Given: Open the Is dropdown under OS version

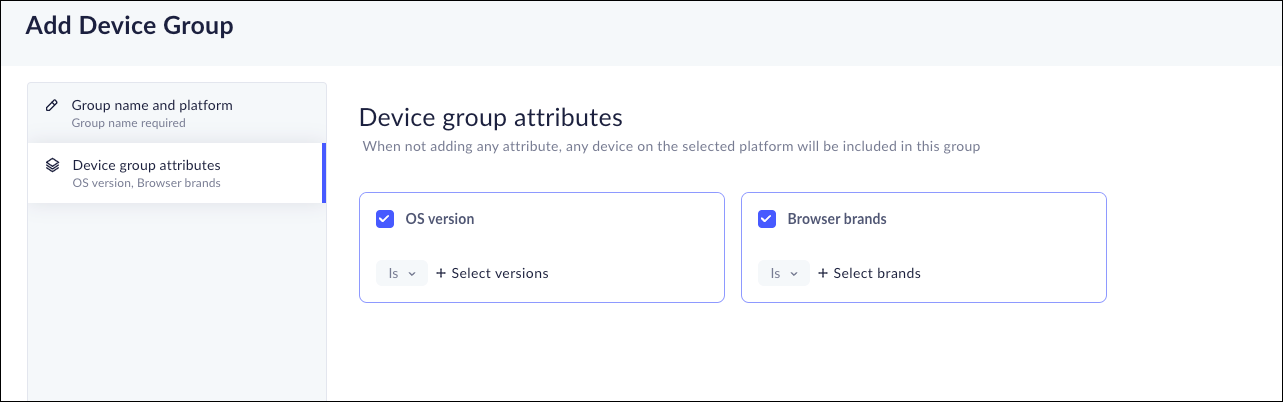Looking at the screenshot, I should coord(401,273).
